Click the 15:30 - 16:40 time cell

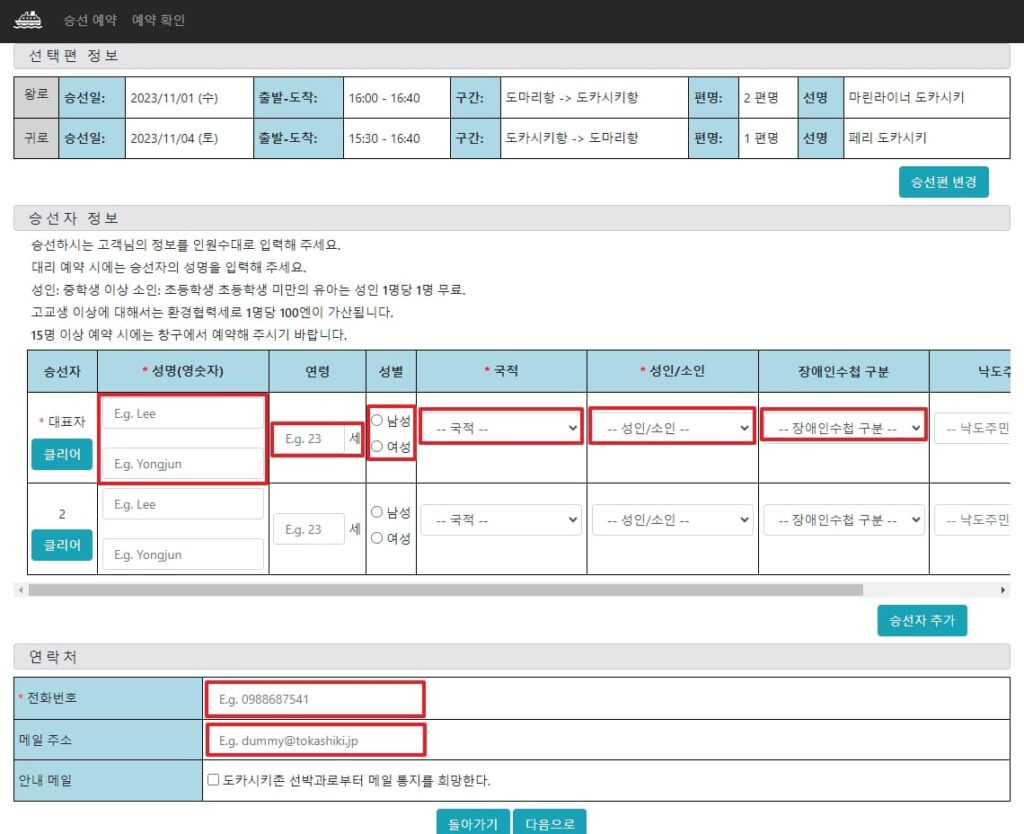396,138
